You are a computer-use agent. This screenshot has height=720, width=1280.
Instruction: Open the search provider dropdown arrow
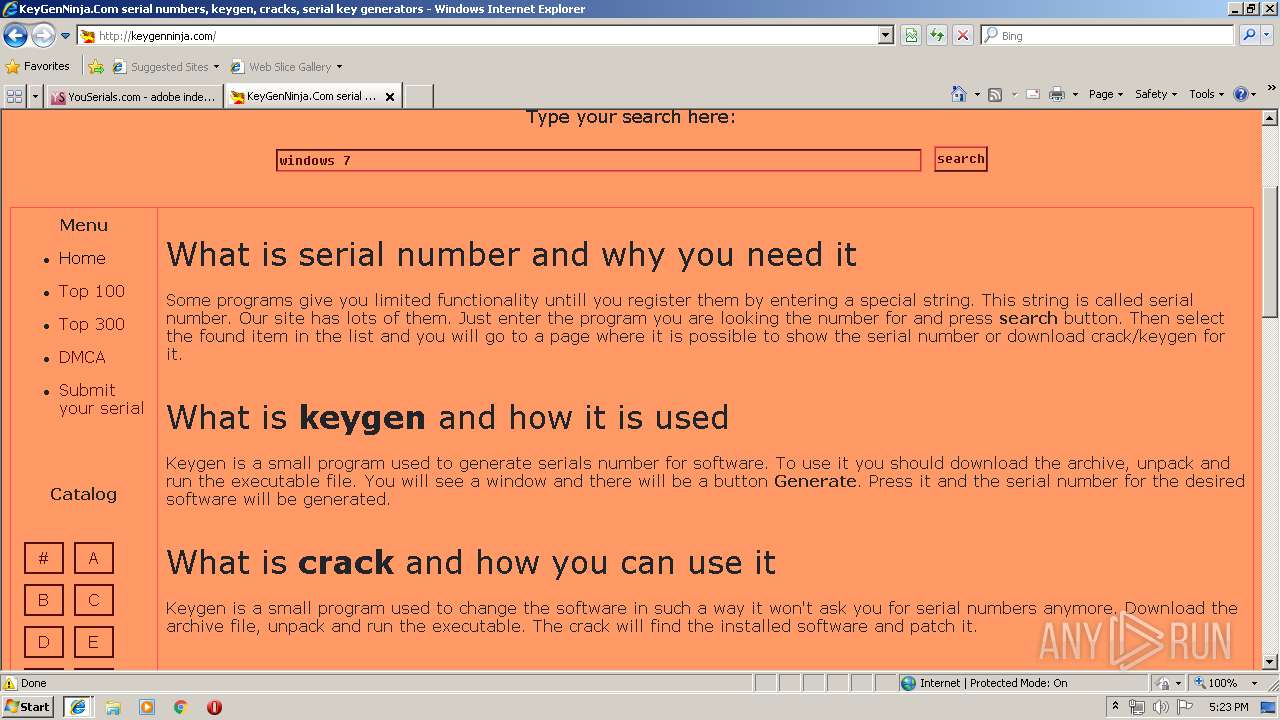click(x=1268, y=36)
